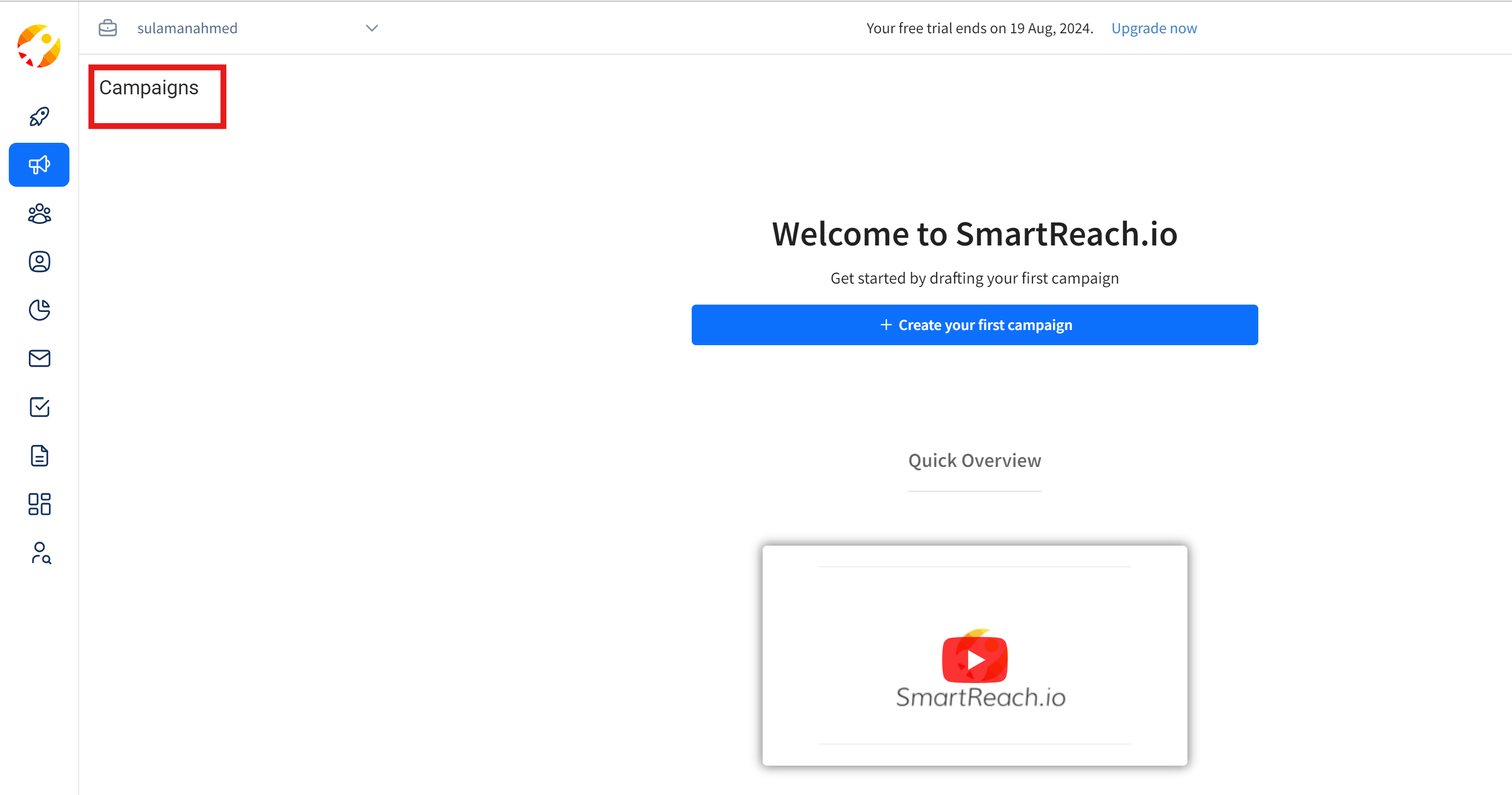Viewport: 1512px width, 795px height.
Task: Click the sulamanahmed workspace name
Action: pos(187,28)
